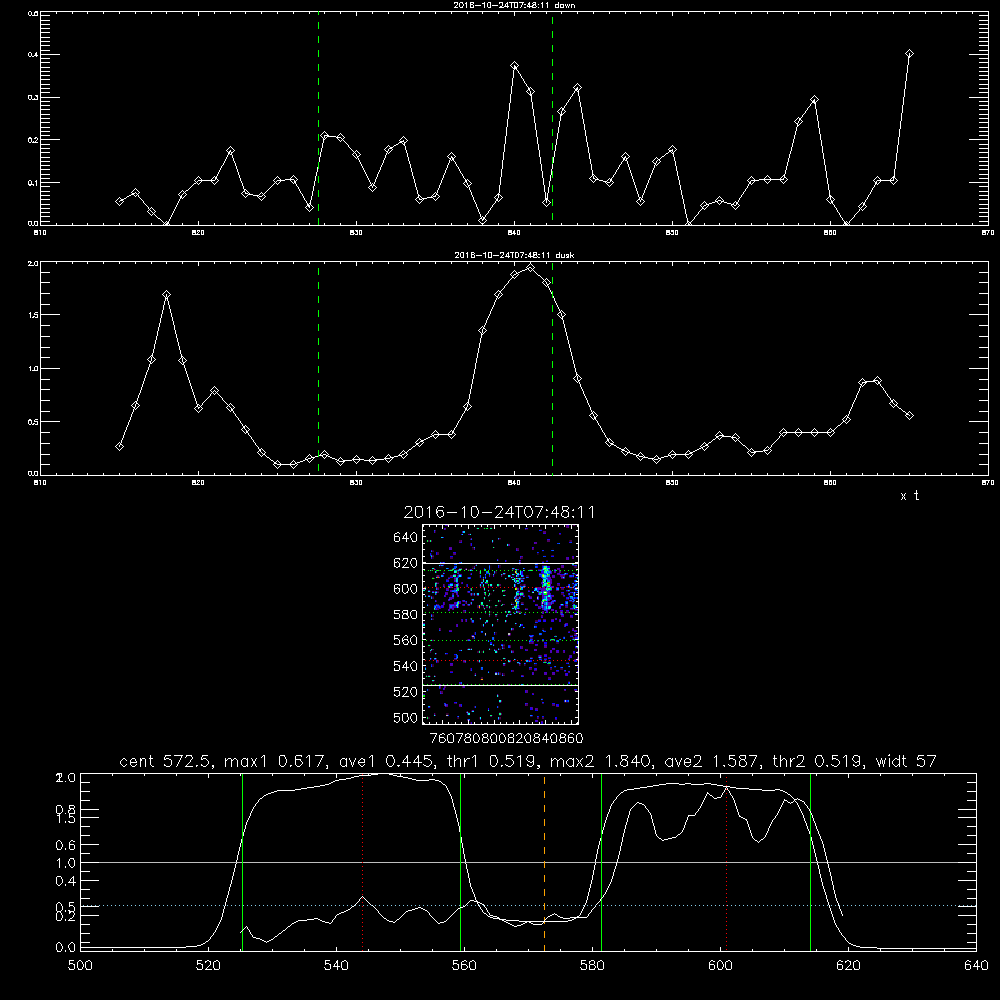Click the last diamond point of the dusk curve
Image resolution: width=1000 pixels, height=1000 pixels.
coord(909,416)
